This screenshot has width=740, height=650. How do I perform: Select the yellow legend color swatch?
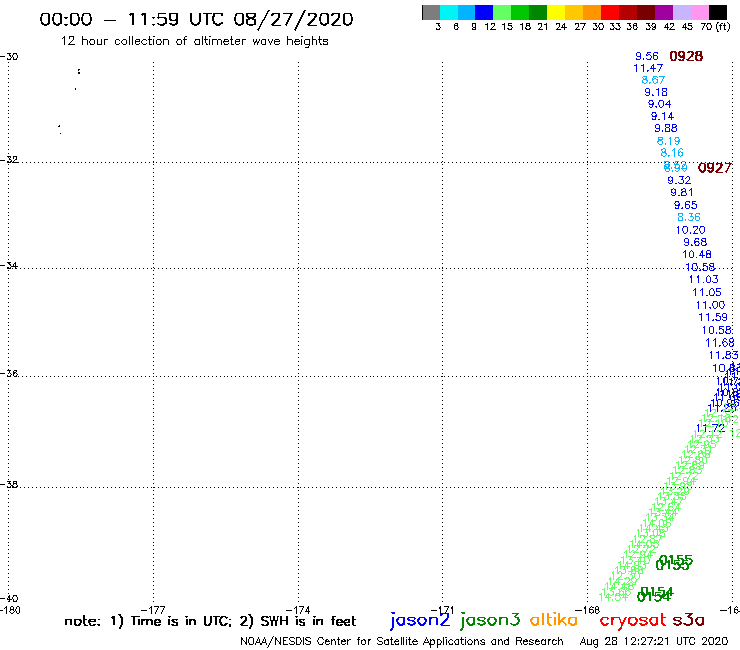(556, 12)
